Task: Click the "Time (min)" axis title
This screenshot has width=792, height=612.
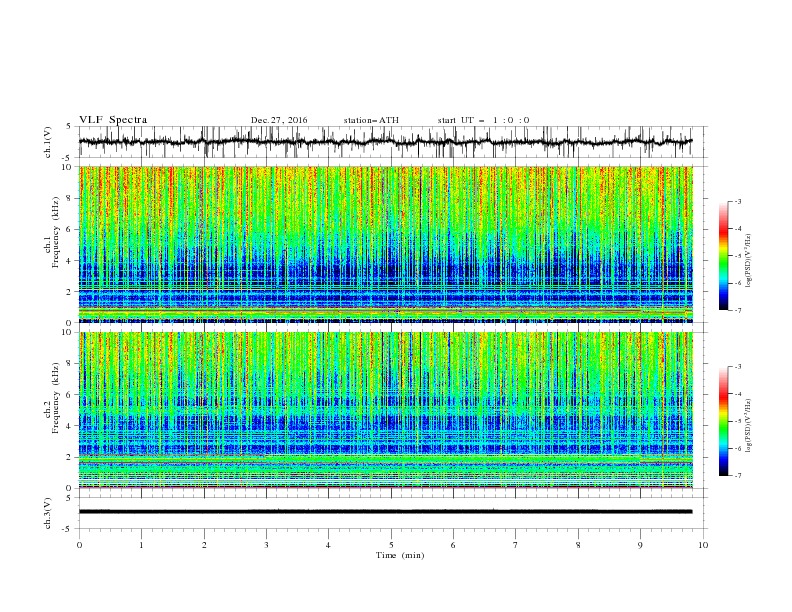Action: point(400,555)
